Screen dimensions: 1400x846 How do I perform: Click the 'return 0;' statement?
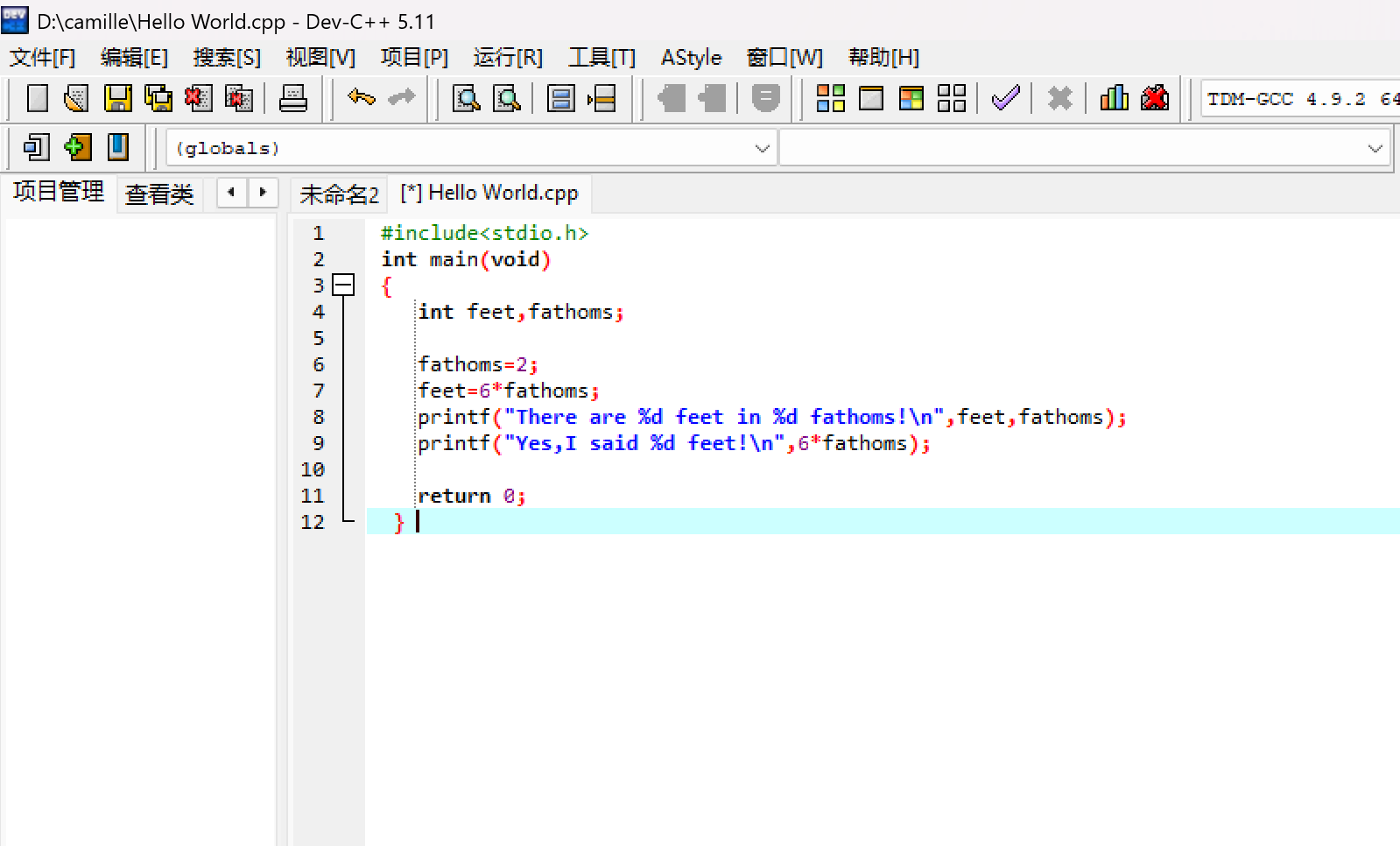click(472, 496)
